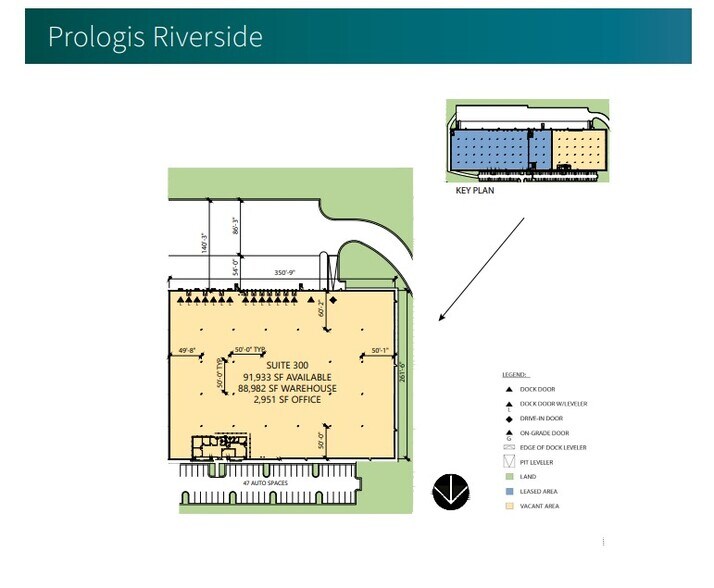Pick the yellow Vacant Area swatch

pyautogui.click(x=508, y=507)
